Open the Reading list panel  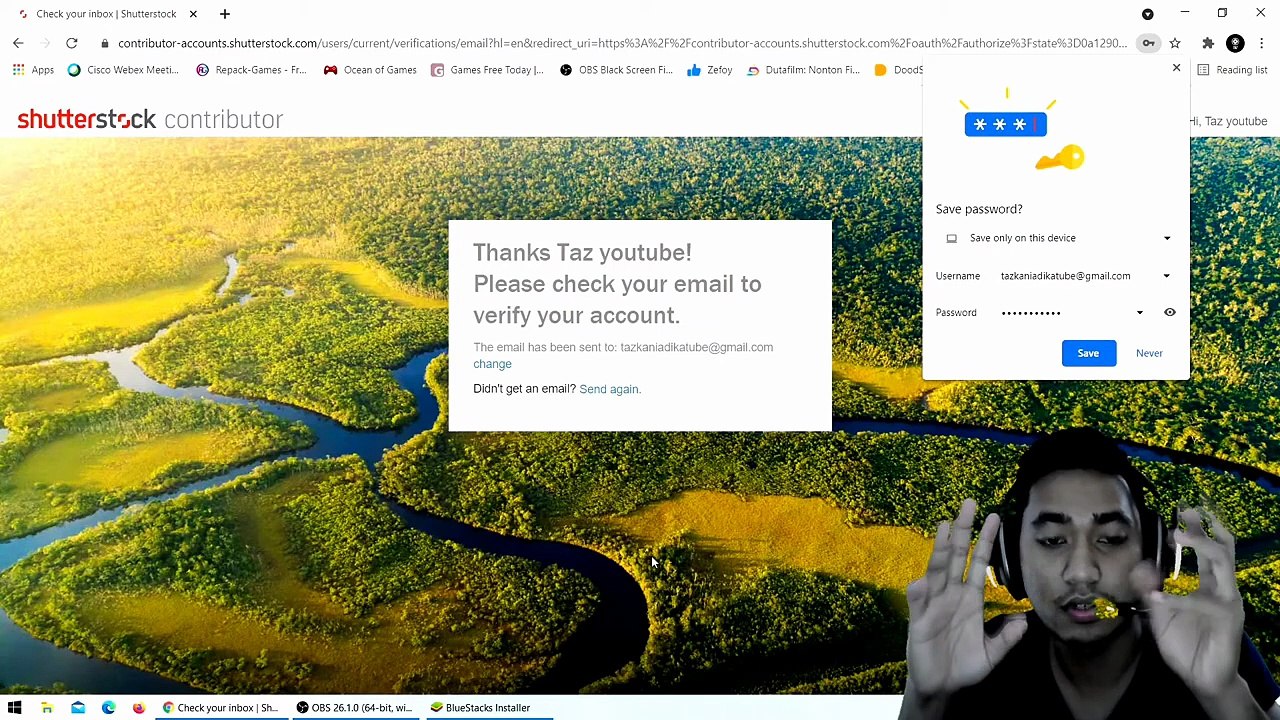pos(1232,70)
